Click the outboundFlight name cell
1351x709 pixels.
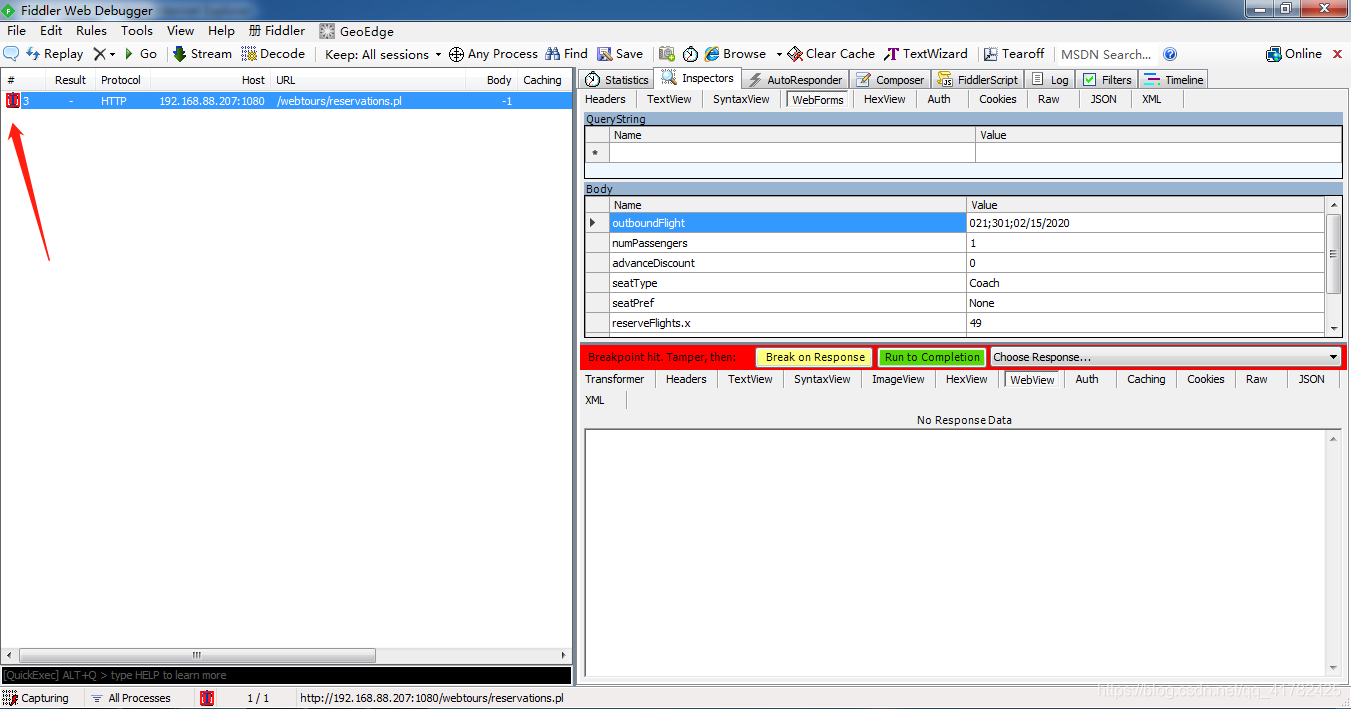pyautogui.click(x=788, y=223)
